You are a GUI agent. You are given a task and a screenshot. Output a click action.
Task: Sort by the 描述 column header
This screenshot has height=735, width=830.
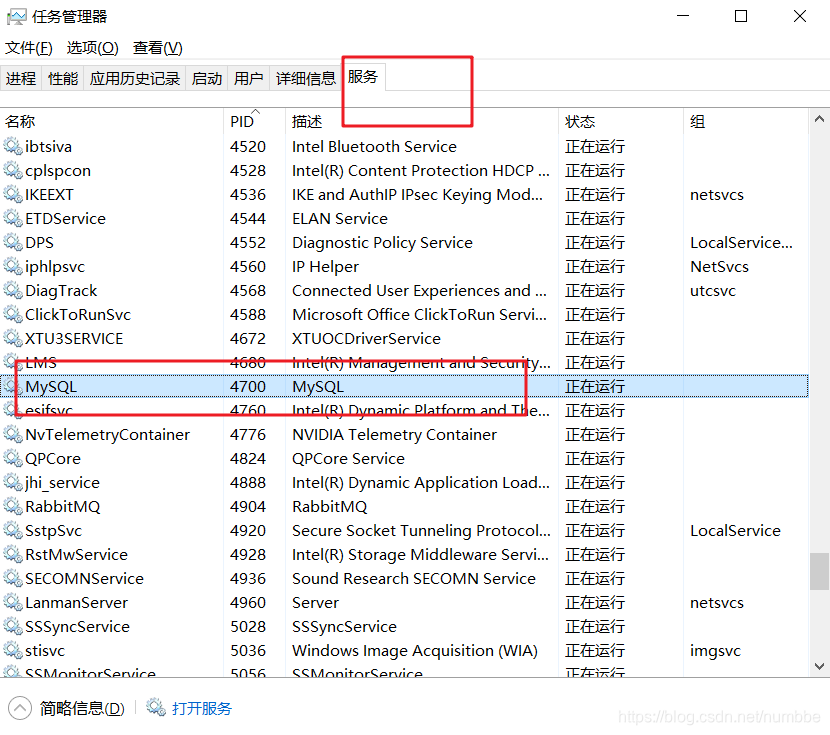pyautogui.click(x=422, y=122)
